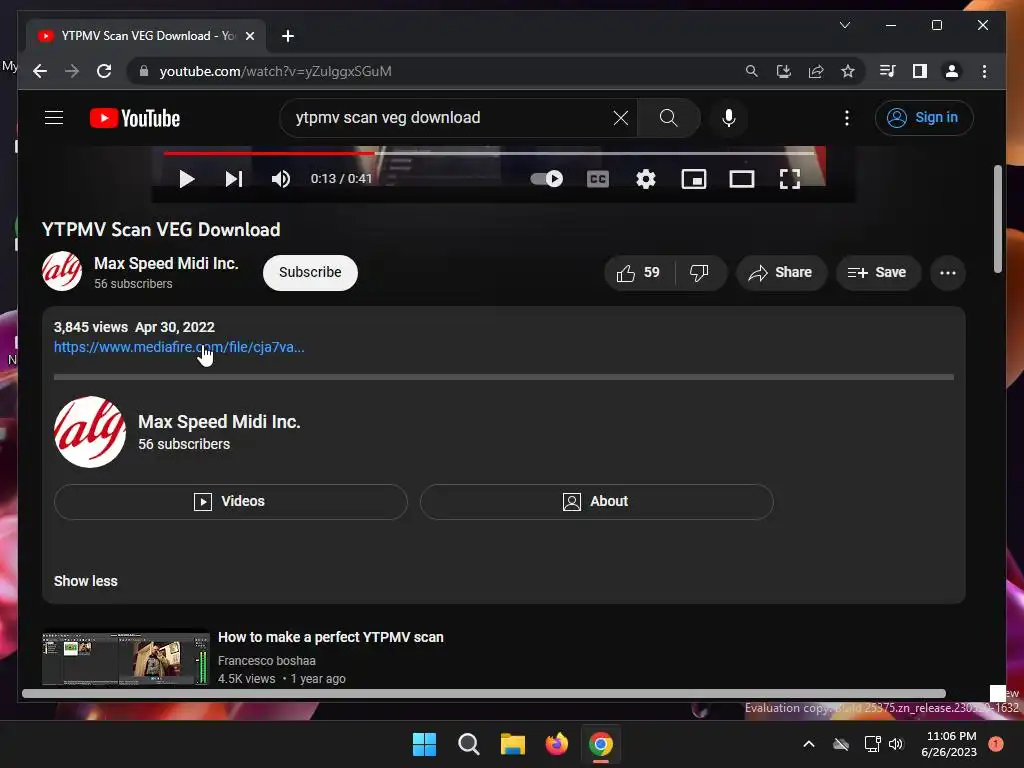Open Chrome profile icon

coord(952,71)
